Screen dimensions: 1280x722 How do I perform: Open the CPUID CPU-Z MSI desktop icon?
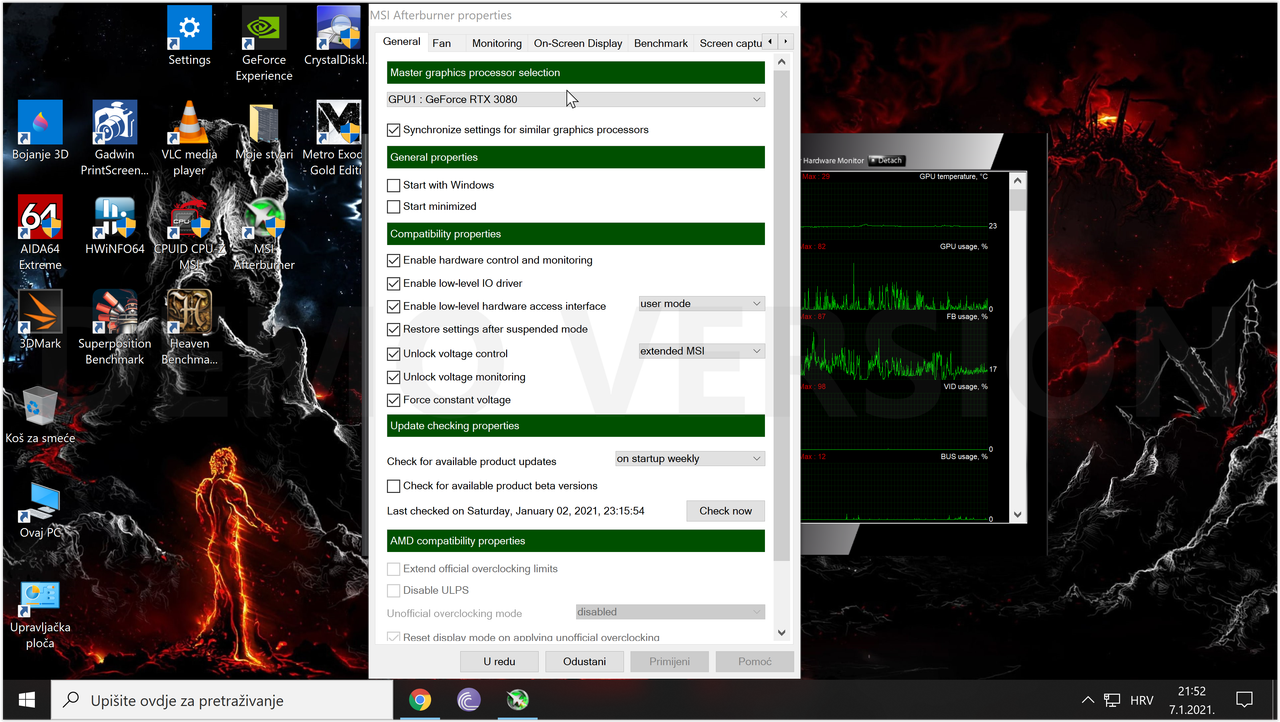click(x=189, y=233)
